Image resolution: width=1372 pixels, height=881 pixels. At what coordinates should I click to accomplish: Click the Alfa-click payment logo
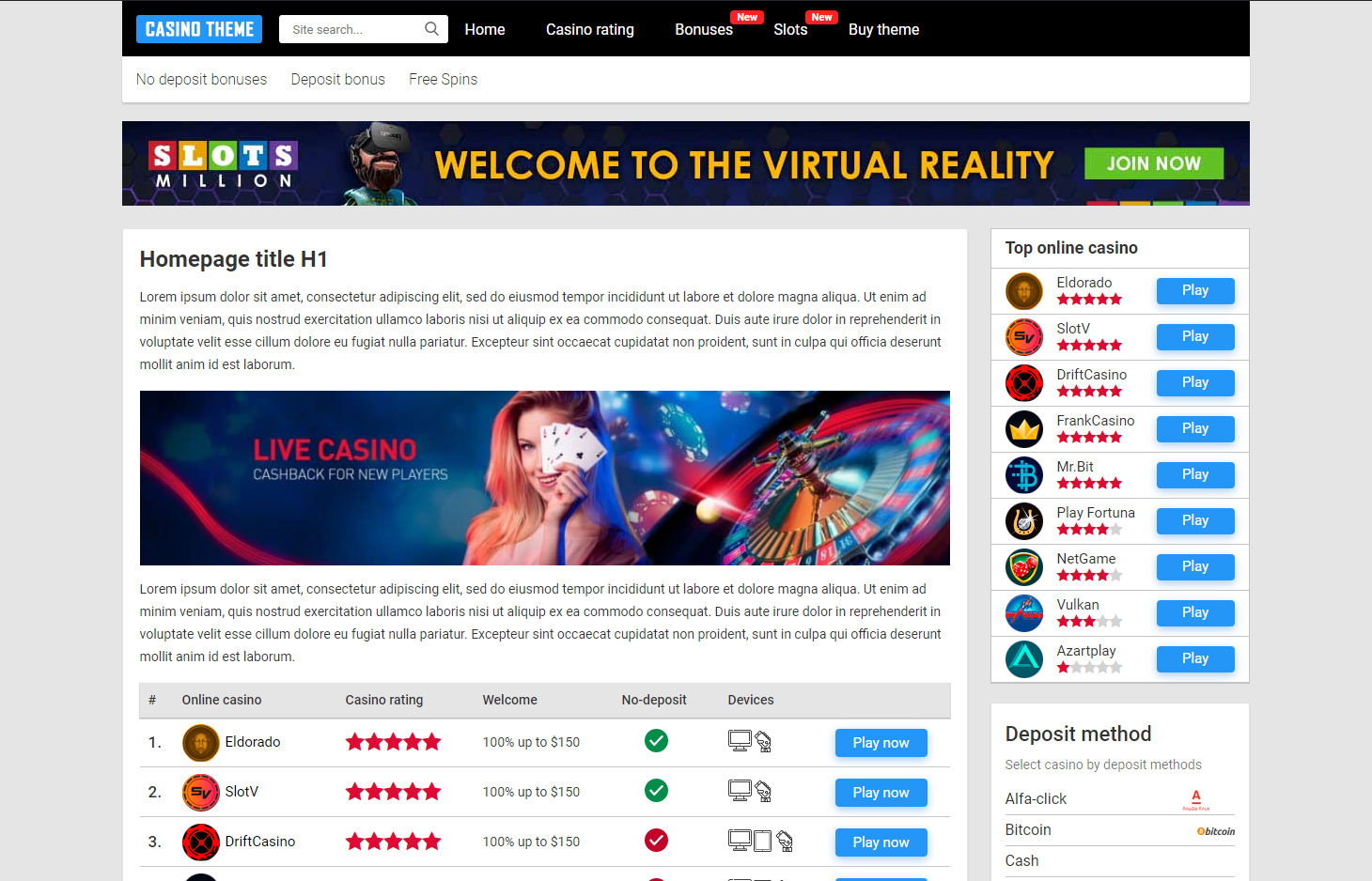coord(1196,800)
